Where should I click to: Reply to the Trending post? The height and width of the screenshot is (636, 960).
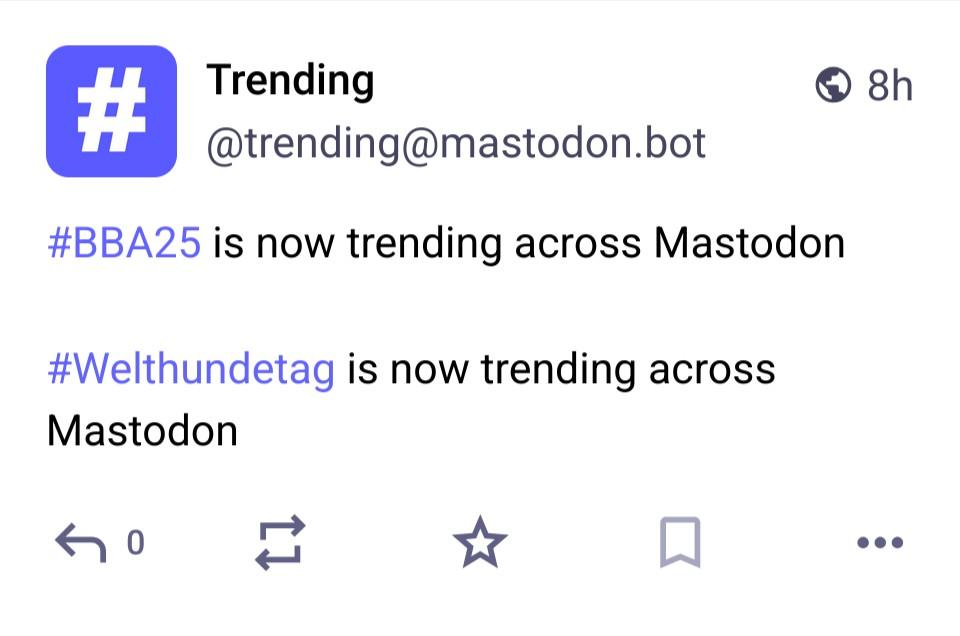(x=80, y=543)
